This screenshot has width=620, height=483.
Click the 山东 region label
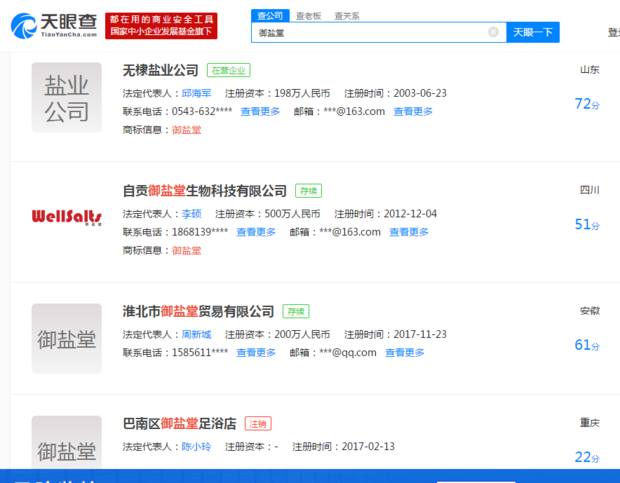(x=590, y=70)
